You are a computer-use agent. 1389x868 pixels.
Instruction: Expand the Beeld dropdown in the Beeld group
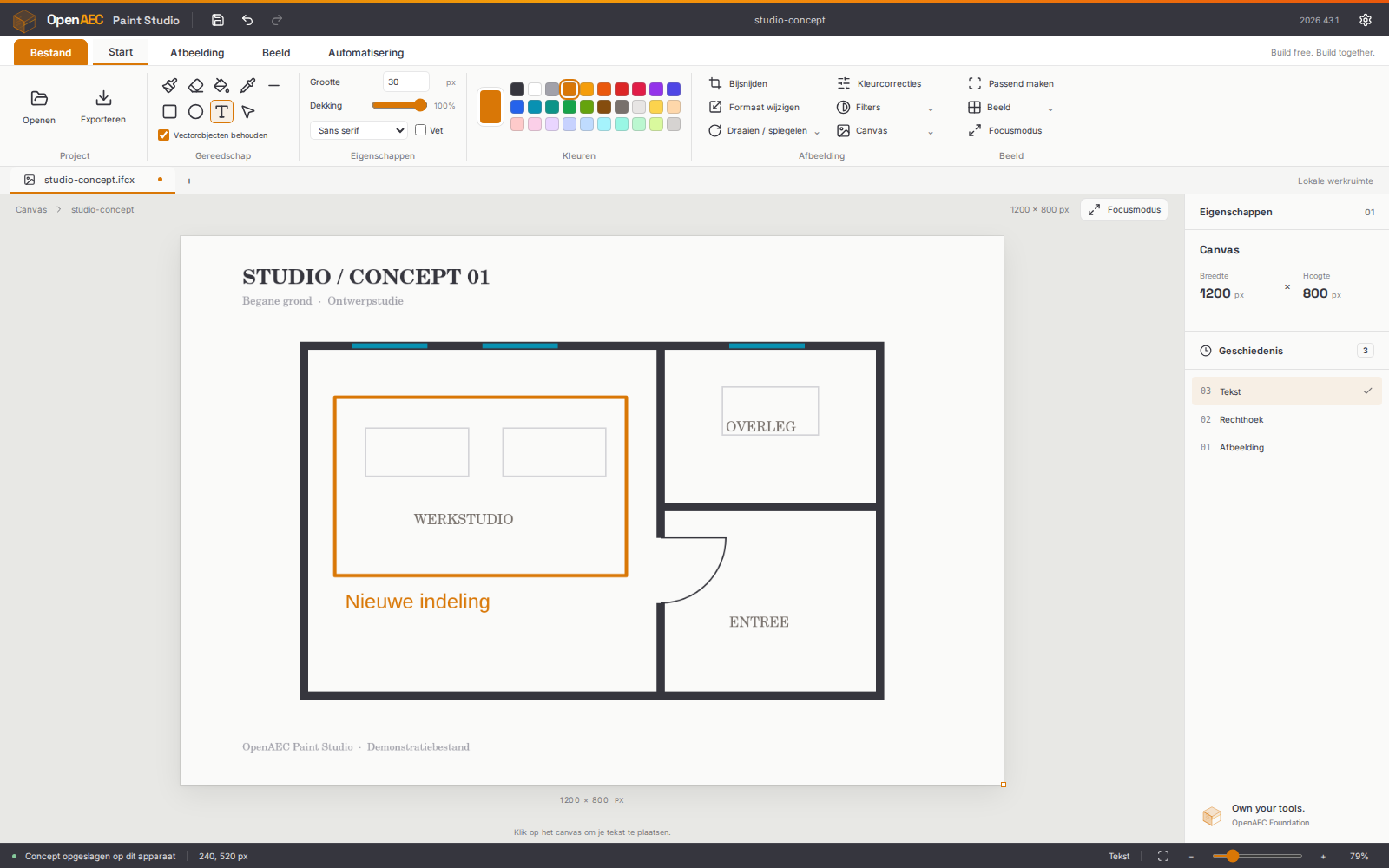coord(1010,108)
